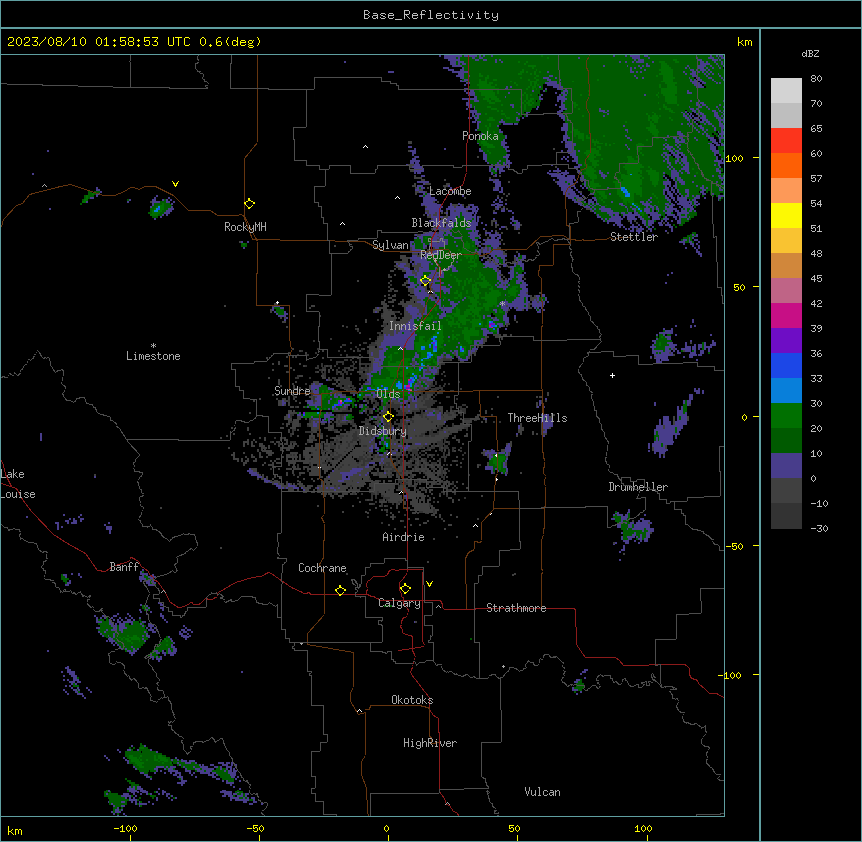Click the Vulcan city label

[543, 792]
